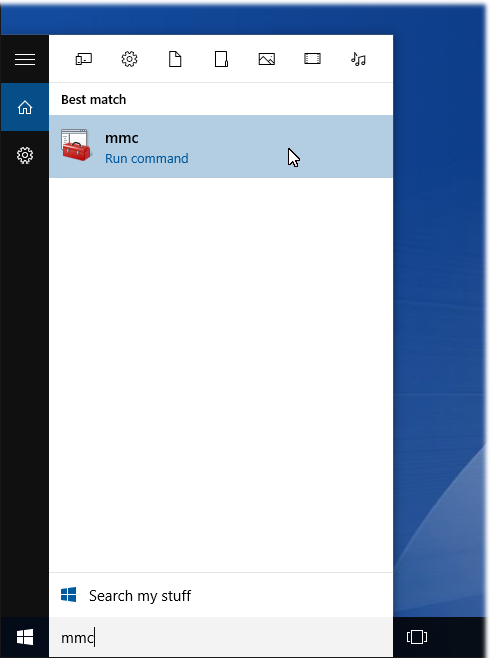Filter search results by Music notes icon
Screen dimensions: 491x658
pos(358,59)
